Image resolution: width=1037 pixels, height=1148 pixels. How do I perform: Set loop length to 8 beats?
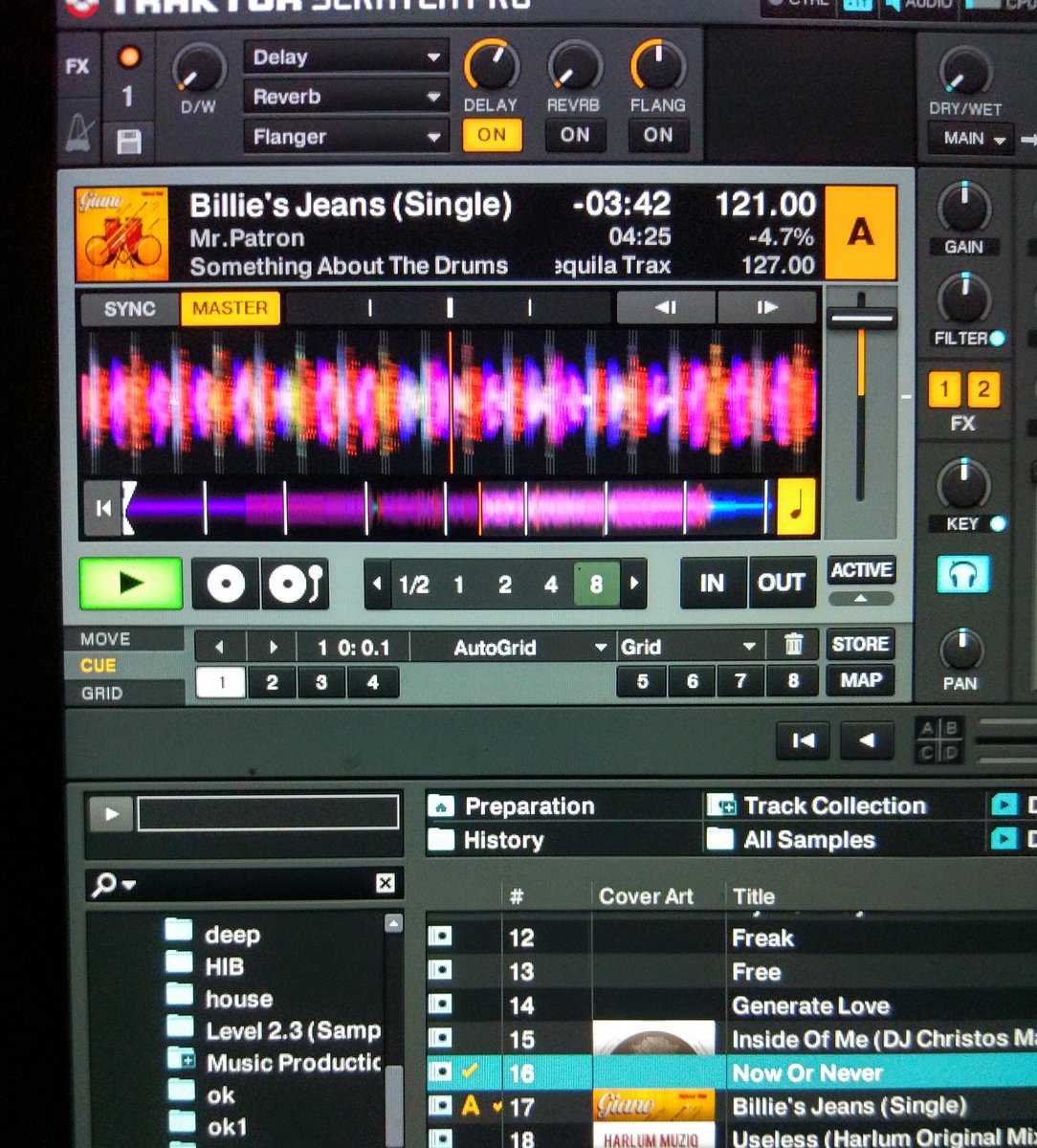[596, 584]
